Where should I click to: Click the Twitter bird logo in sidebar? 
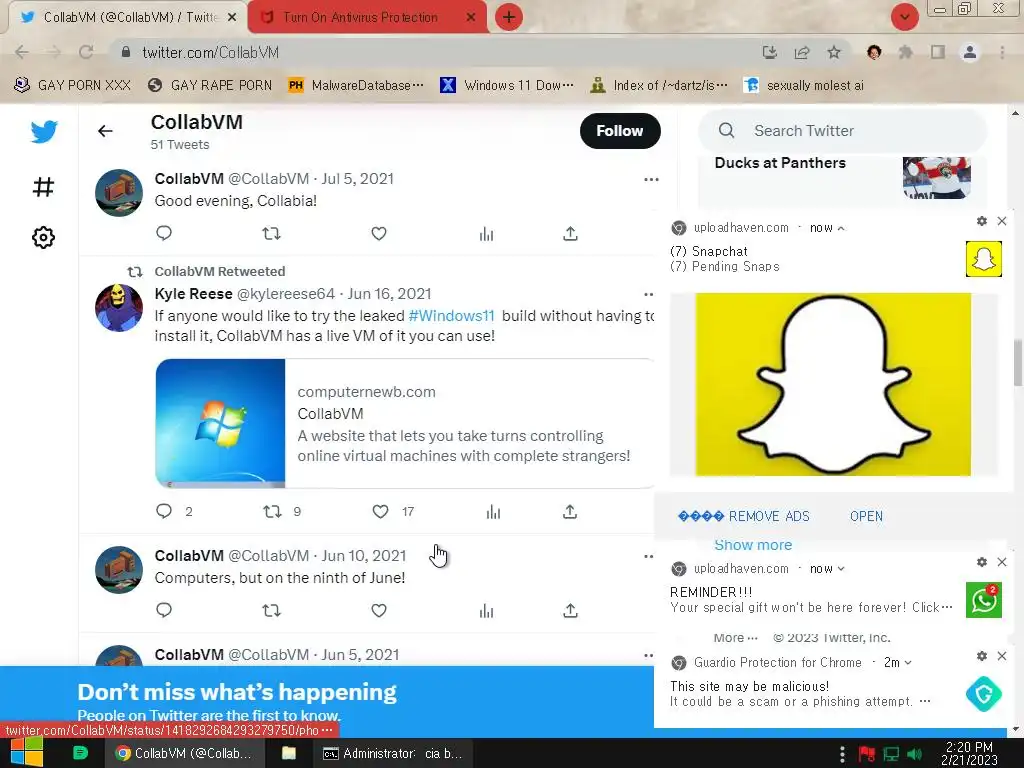[x=44, y=132]
